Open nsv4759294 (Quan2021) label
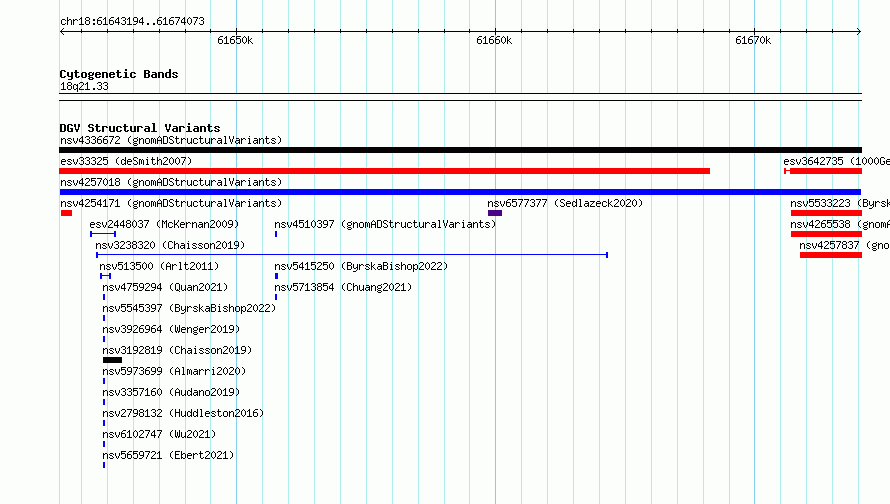 pos(165,287)
